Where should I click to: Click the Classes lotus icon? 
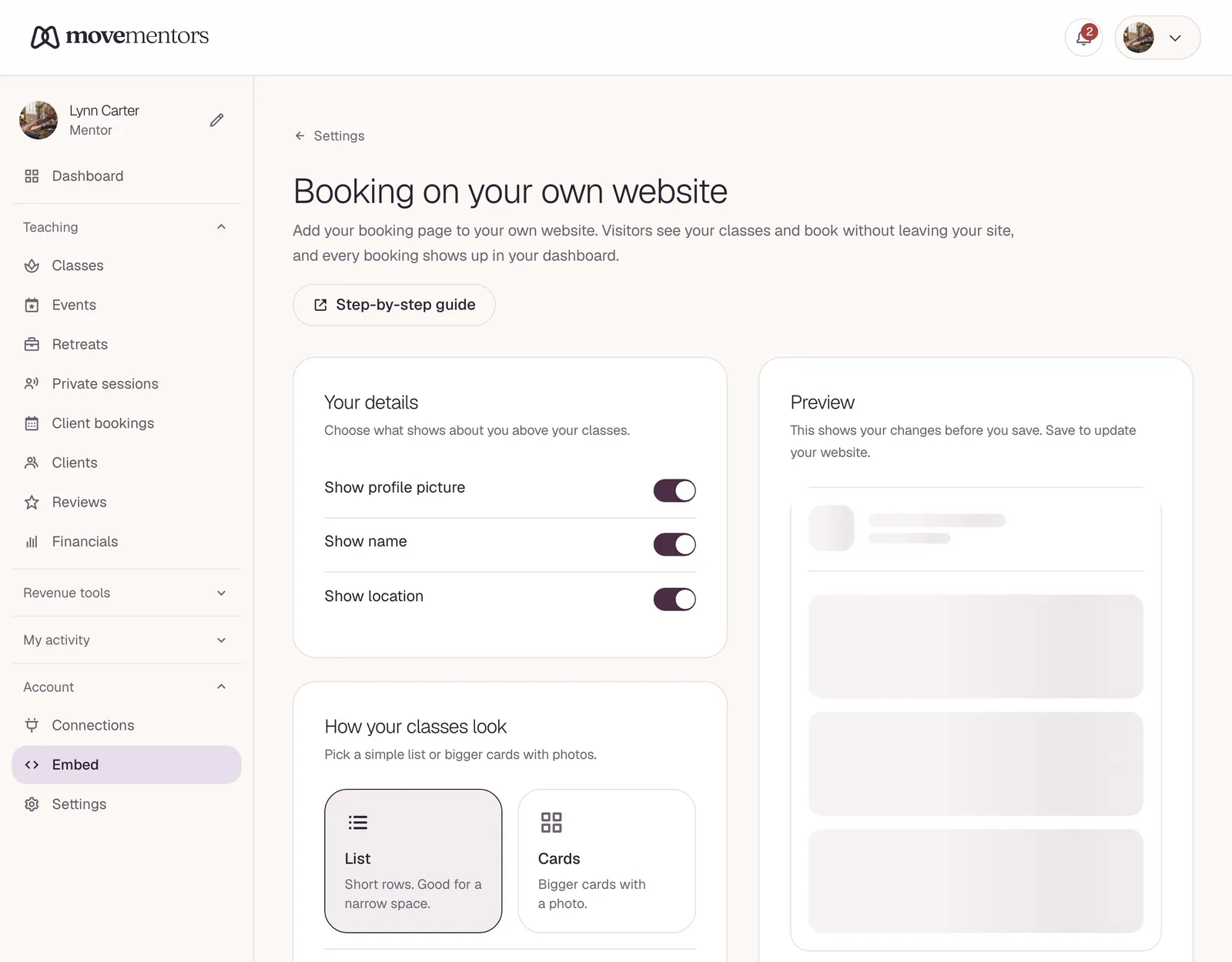[32, 266]
